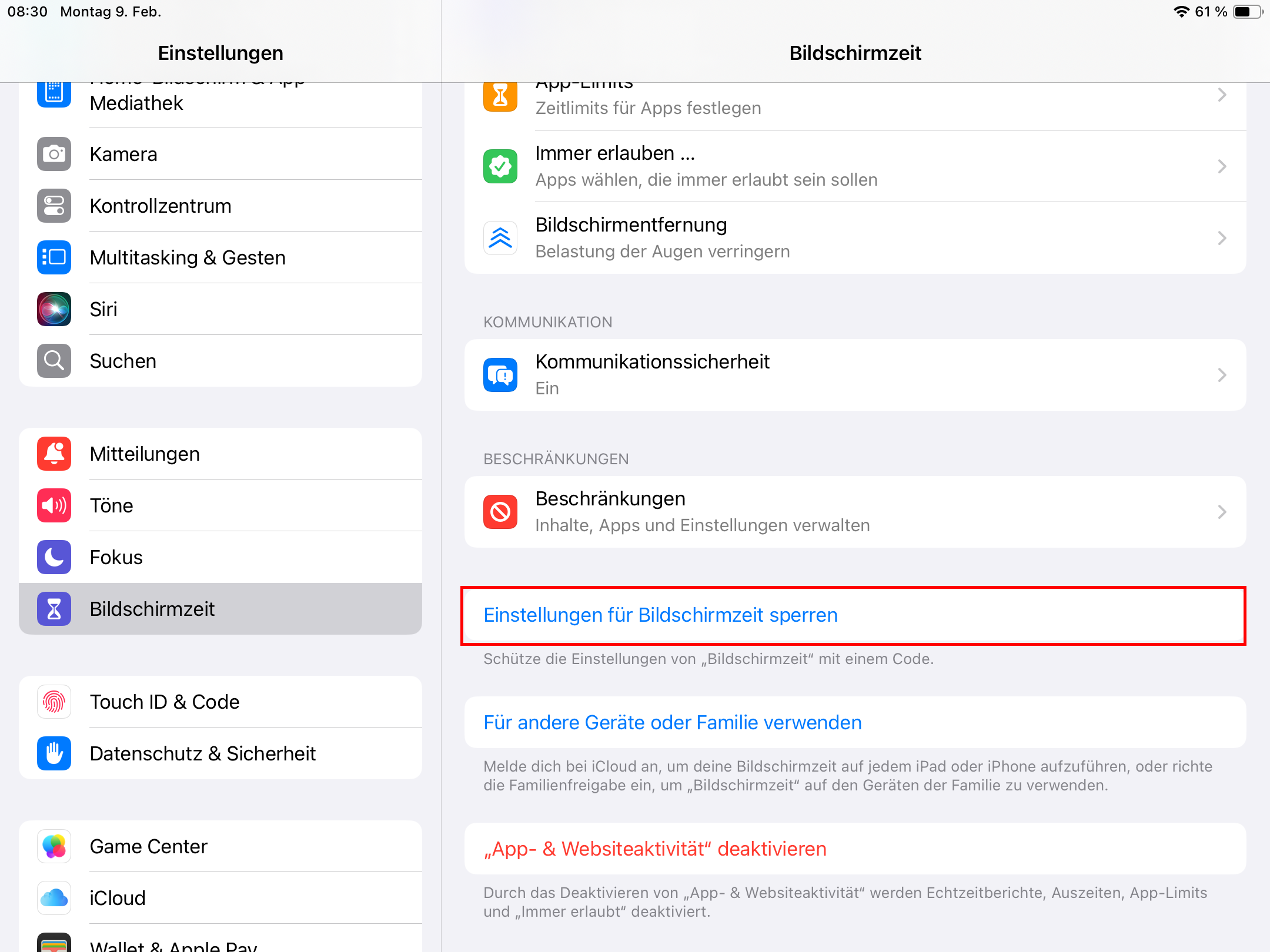Image resolution: width=1270 pixels, height=952 pixels.
Task: Open the Kamera settings icon
Action: pos(54,154)
